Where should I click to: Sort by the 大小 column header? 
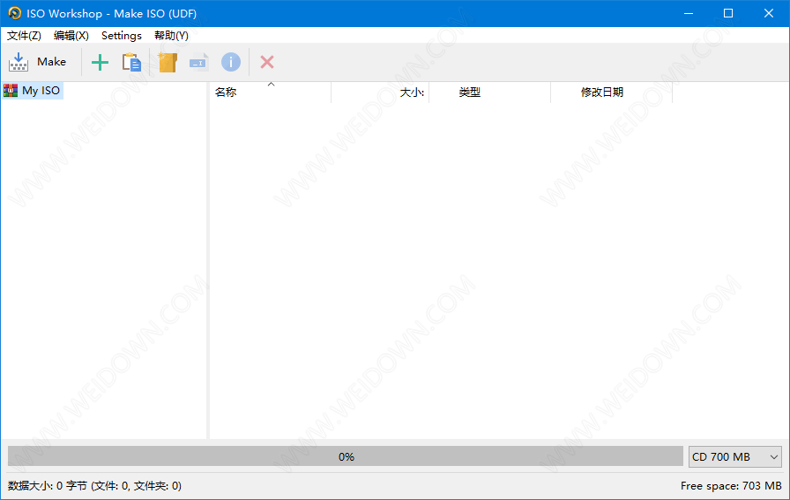tap(380, 92)
